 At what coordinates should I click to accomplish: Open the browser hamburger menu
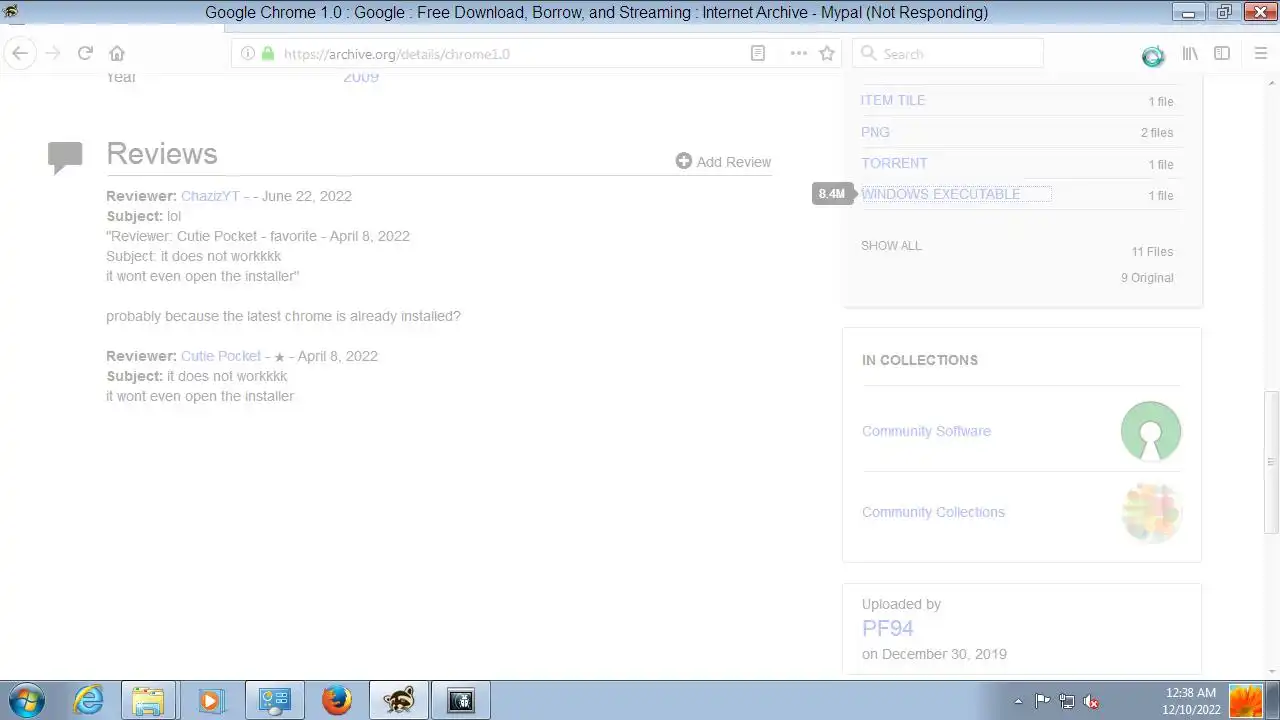[x=1260, y=53]
